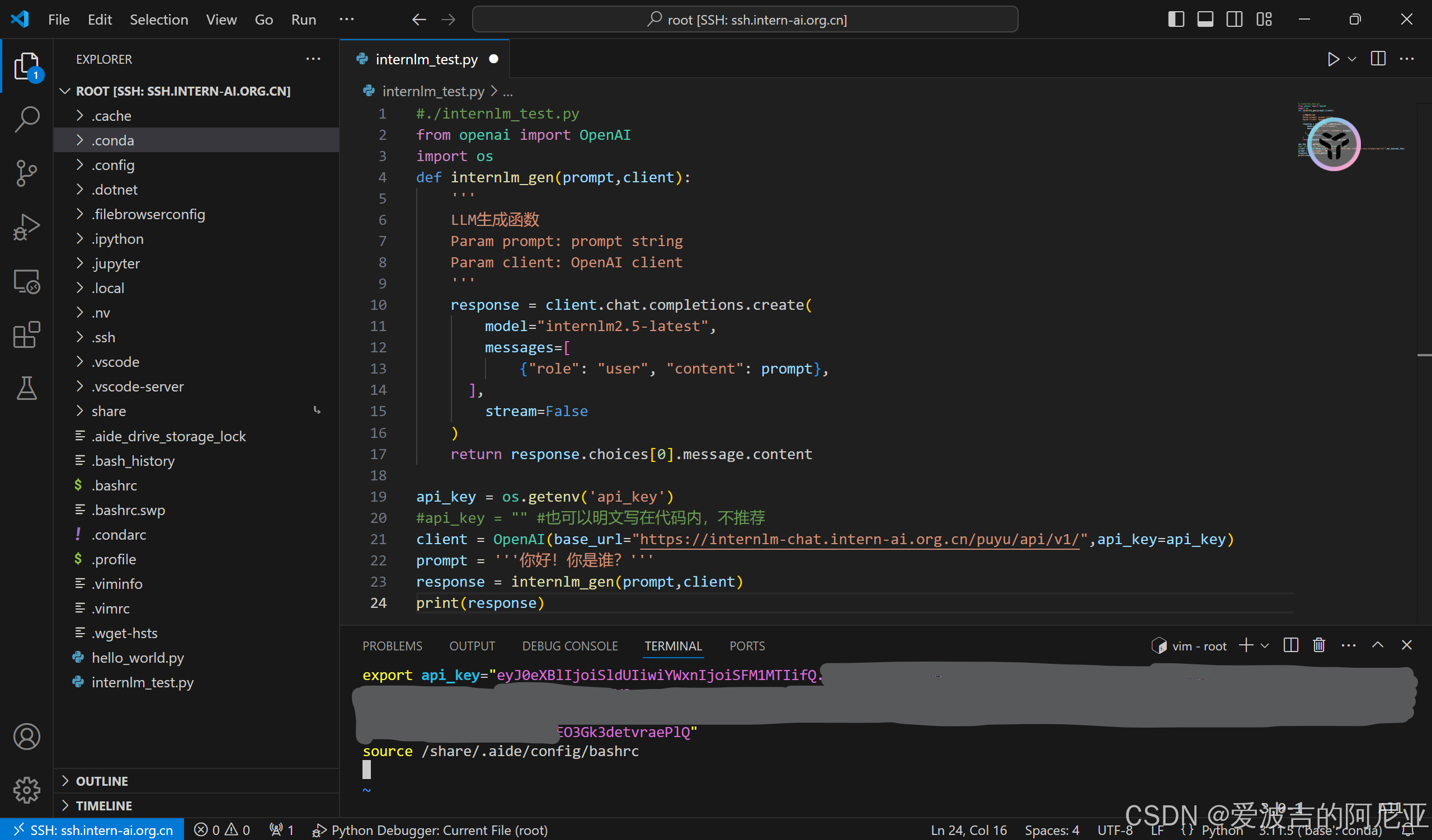1432x840 pixels.
Task: Toggle secondary side bar visibility
Action: (1234, 20)
